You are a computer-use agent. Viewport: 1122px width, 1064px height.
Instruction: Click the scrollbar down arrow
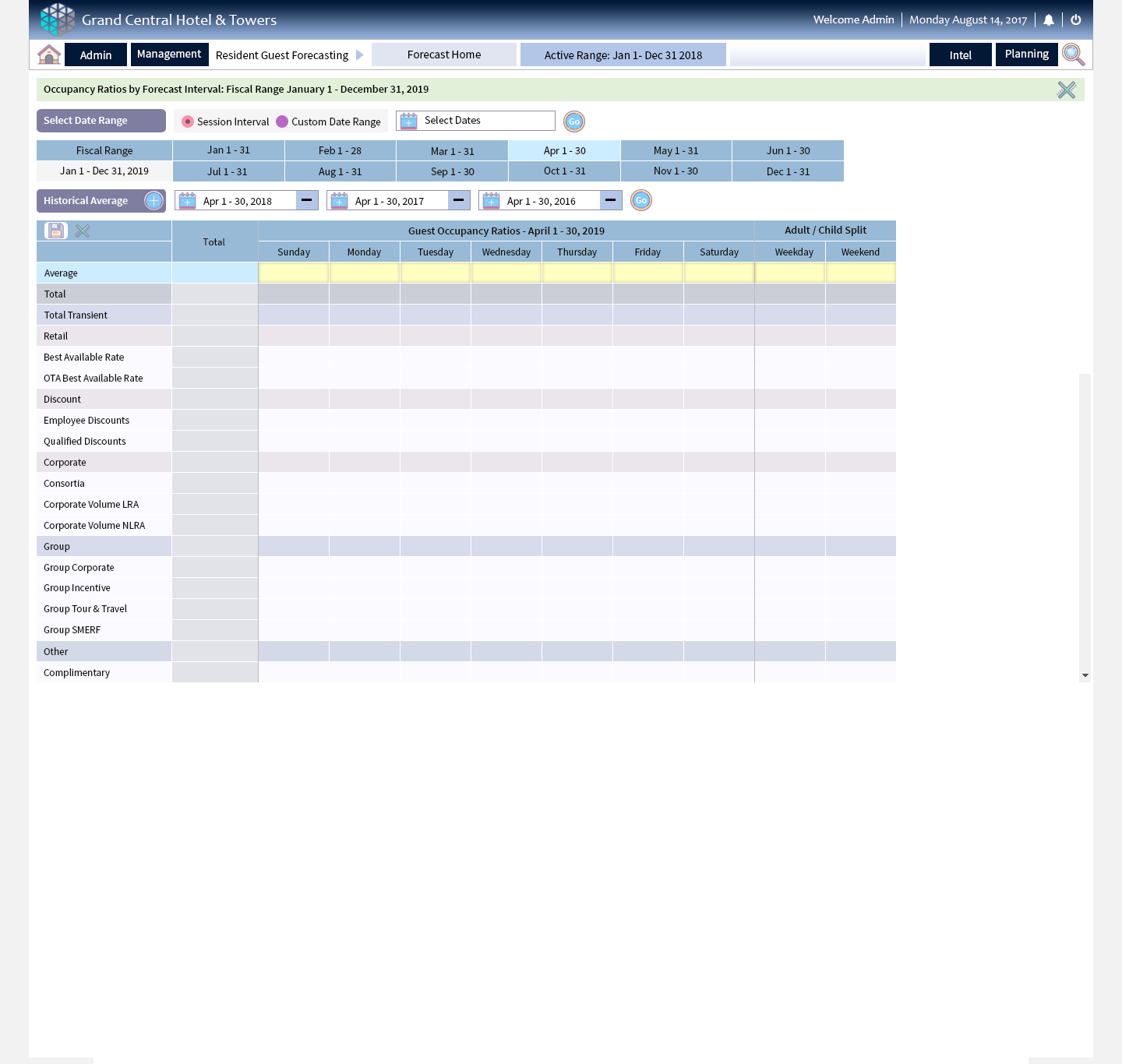[1085, 675]
